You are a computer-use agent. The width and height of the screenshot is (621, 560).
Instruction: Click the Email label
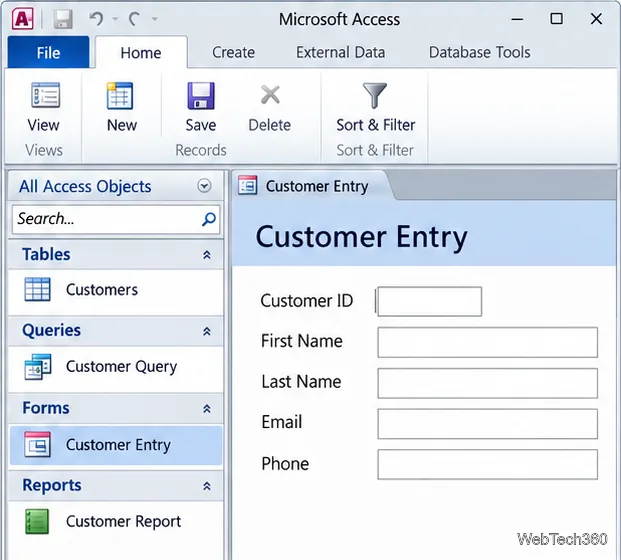(282, 422)
